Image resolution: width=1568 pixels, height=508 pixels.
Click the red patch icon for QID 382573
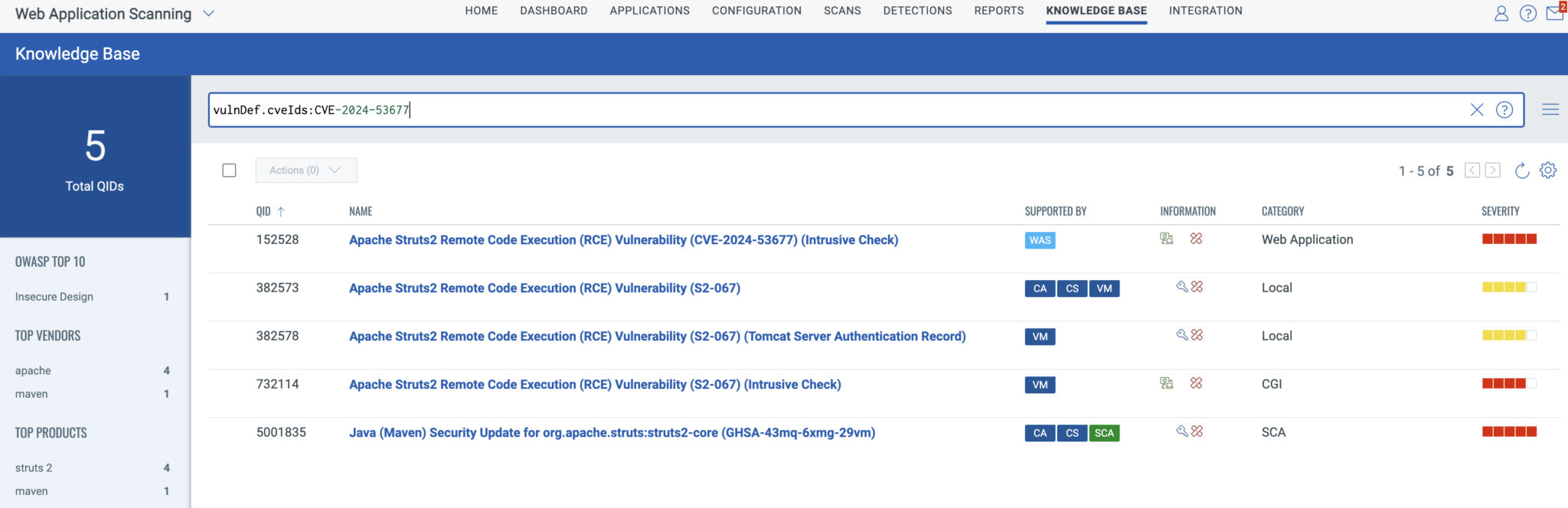coord(1197,287)
